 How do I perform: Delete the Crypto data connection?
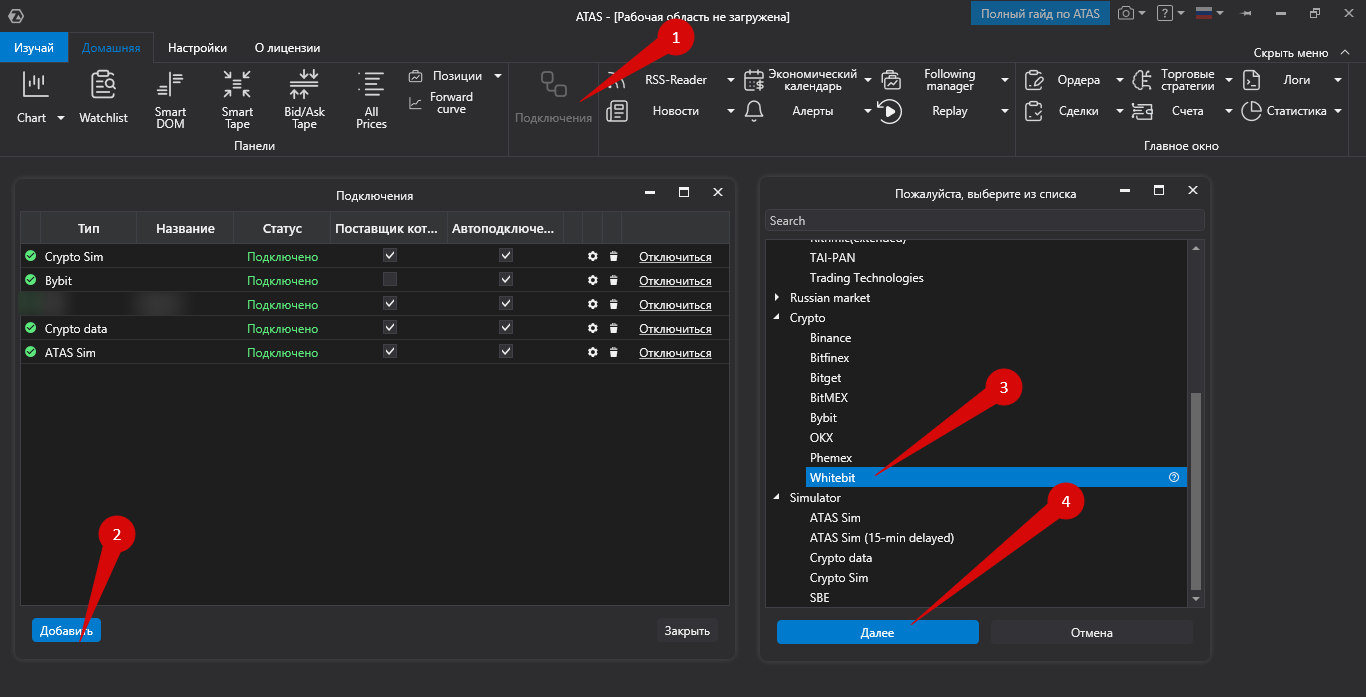tap(614, 329)
